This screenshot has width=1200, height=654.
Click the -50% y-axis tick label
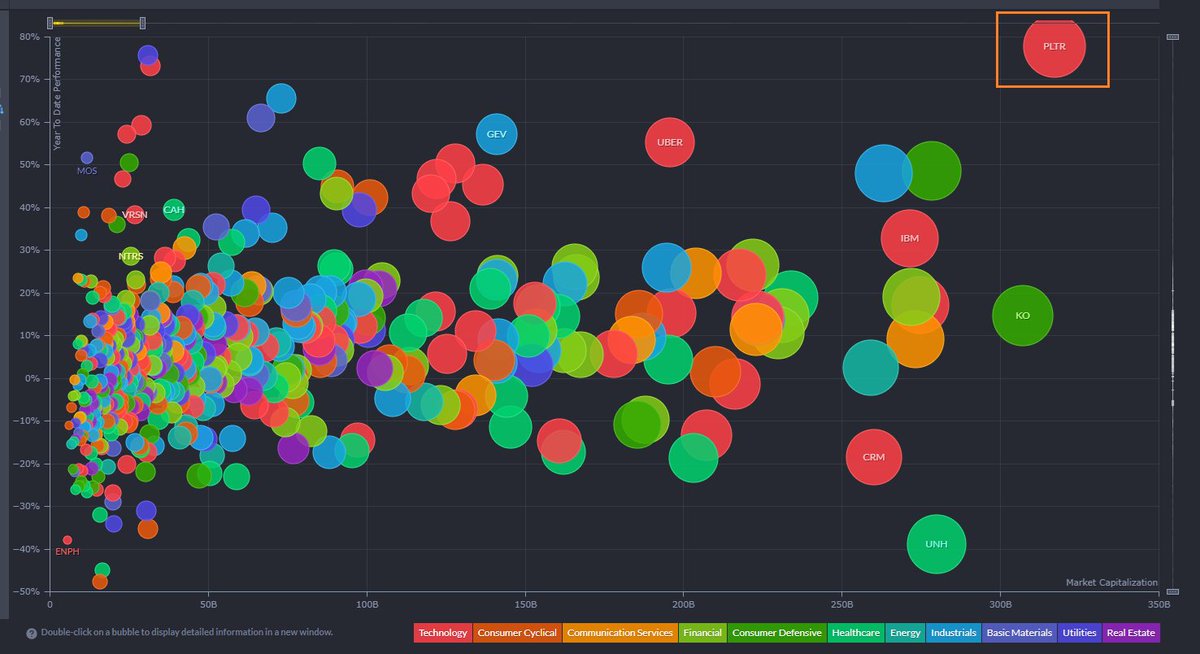click(x=27, y=592)
